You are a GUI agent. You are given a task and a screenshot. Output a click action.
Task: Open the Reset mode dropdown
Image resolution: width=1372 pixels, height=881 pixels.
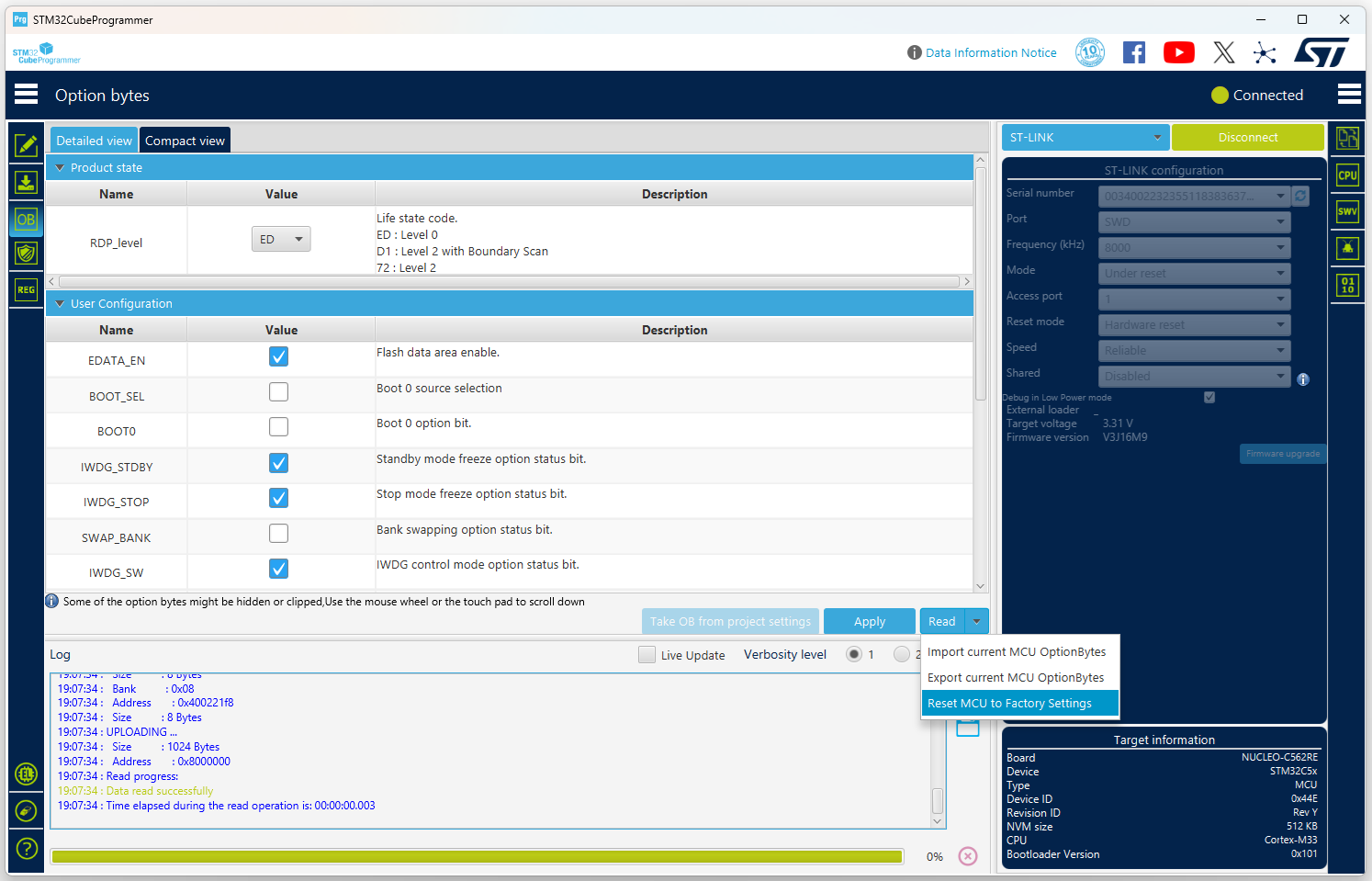pyautogui.click(x=1195, y=324)
